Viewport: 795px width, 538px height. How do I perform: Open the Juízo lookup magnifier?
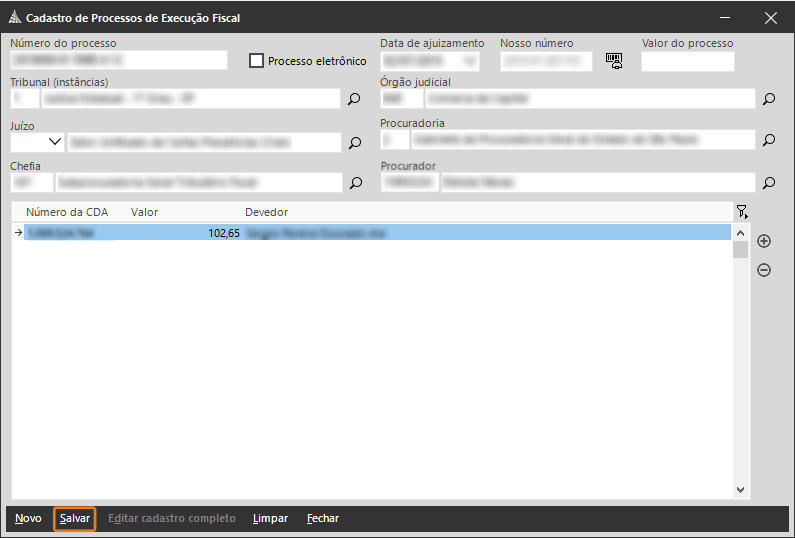tap(354, 143)
